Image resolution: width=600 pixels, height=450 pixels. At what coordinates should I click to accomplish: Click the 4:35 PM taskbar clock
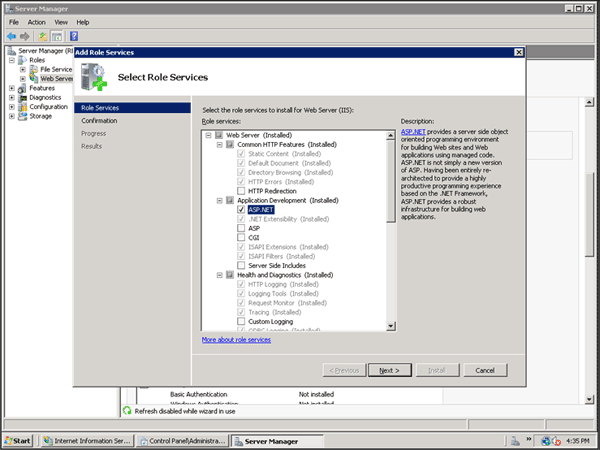578,441
